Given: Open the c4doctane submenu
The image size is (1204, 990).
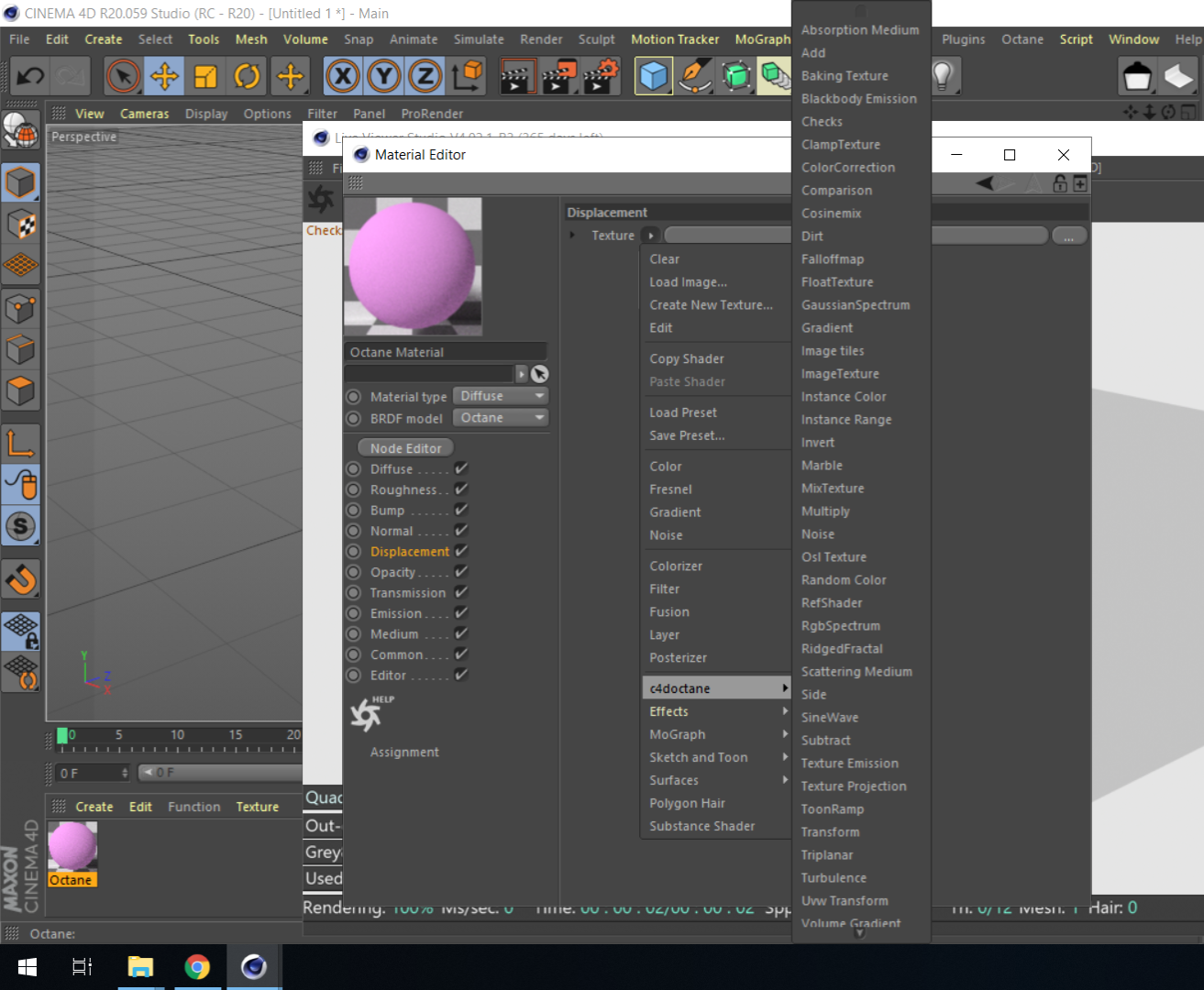Looking at the screenshot, I should (715, 688).
